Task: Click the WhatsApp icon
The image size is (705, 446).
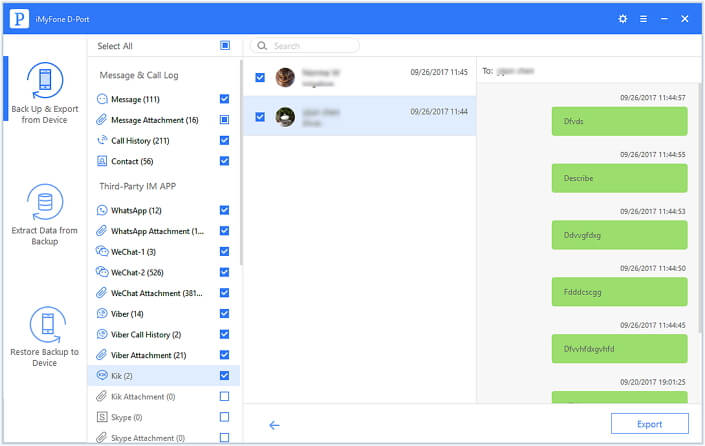Action: coord(102,210)
